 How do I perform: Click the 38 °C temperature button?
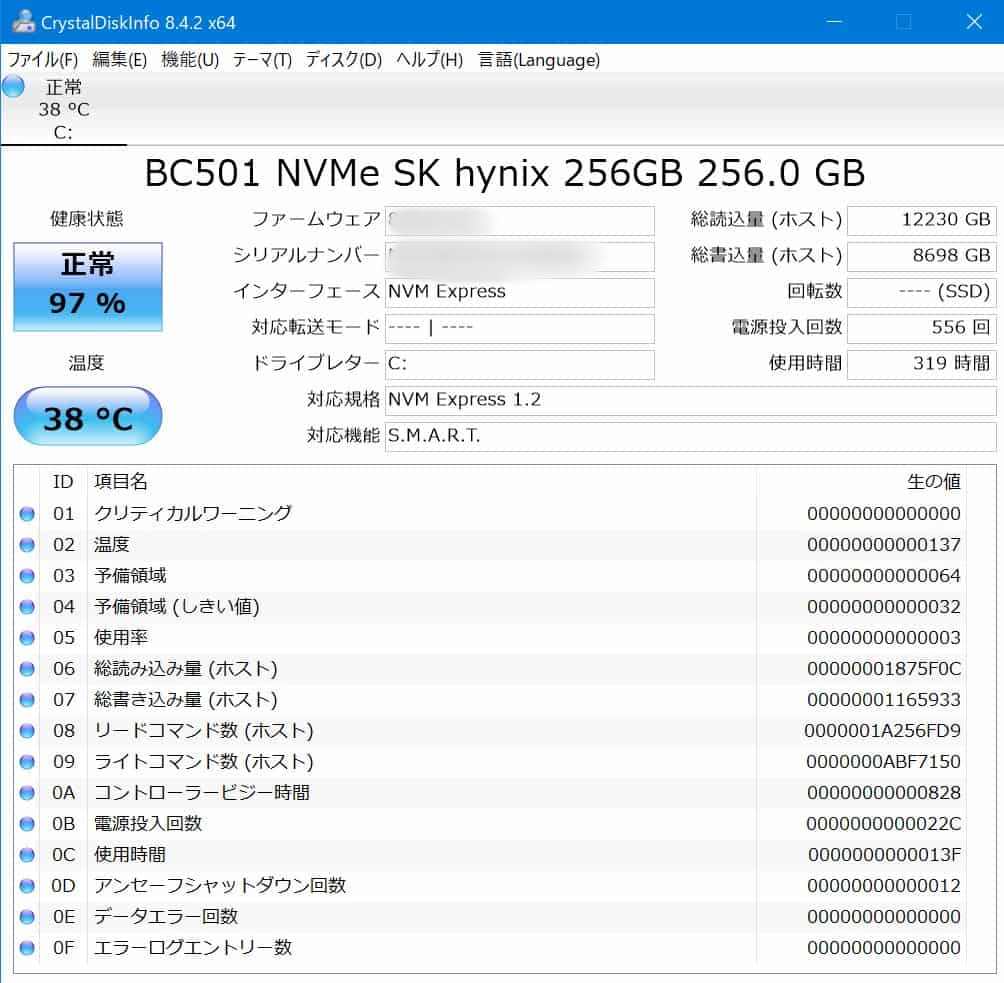[x=87, y=417]
